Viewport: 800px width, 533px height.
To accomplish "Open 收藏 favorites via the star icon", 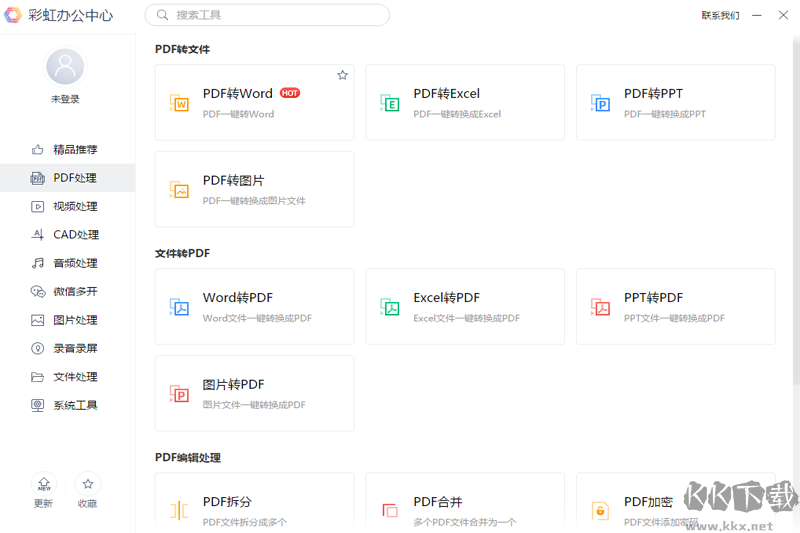I will coord(88,484).
